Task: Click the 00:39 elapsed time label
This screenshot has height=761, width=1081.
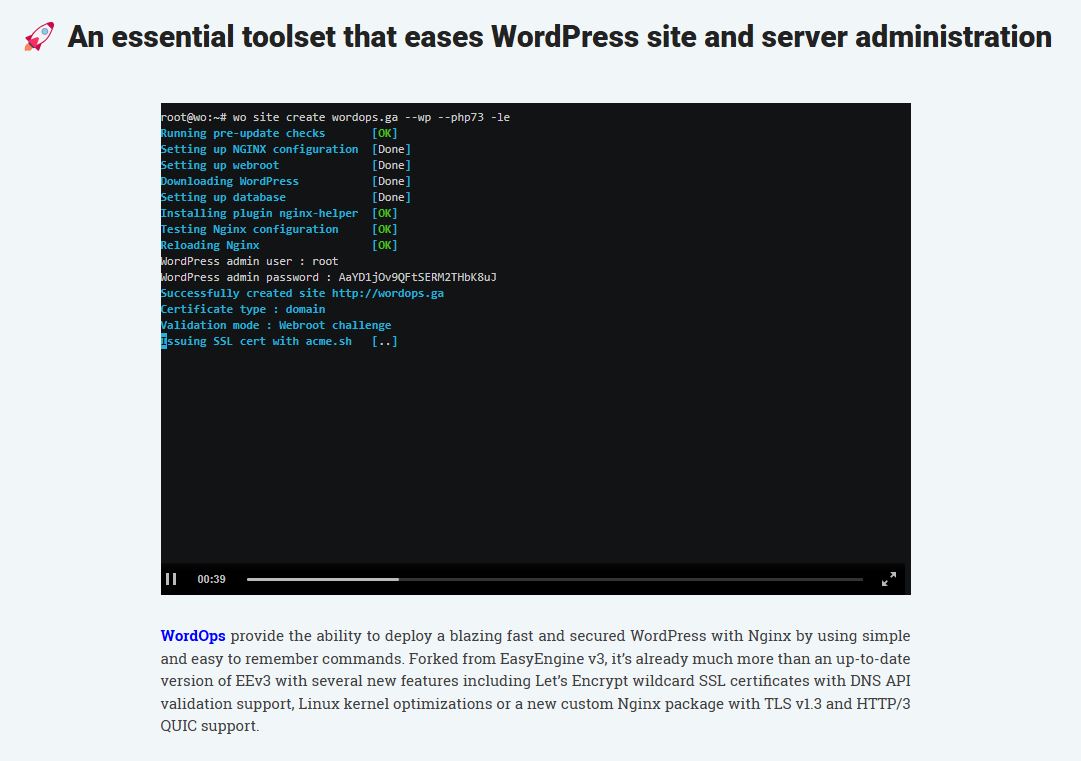Action: [211, 579]
